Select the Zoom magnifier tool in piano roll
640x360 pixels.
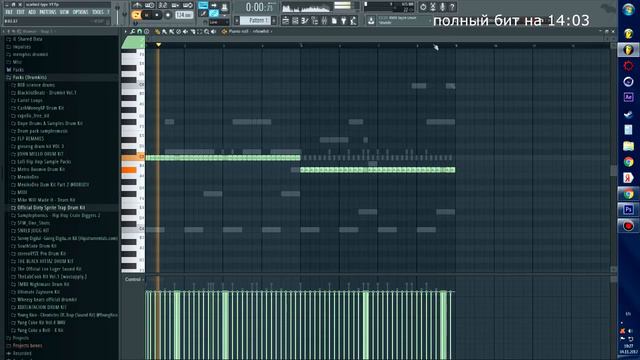coord(207,31)
